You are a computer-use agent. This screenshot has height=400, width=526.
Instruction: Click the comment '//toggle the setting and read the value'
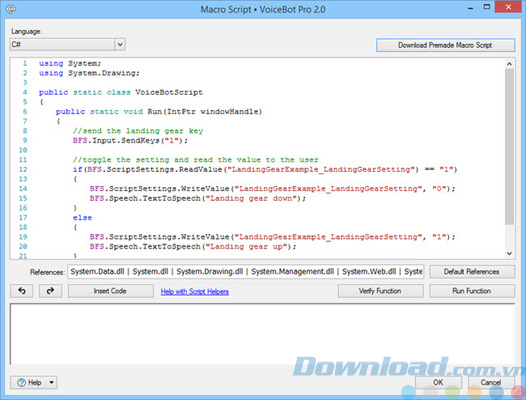click(x=196, y=160)
